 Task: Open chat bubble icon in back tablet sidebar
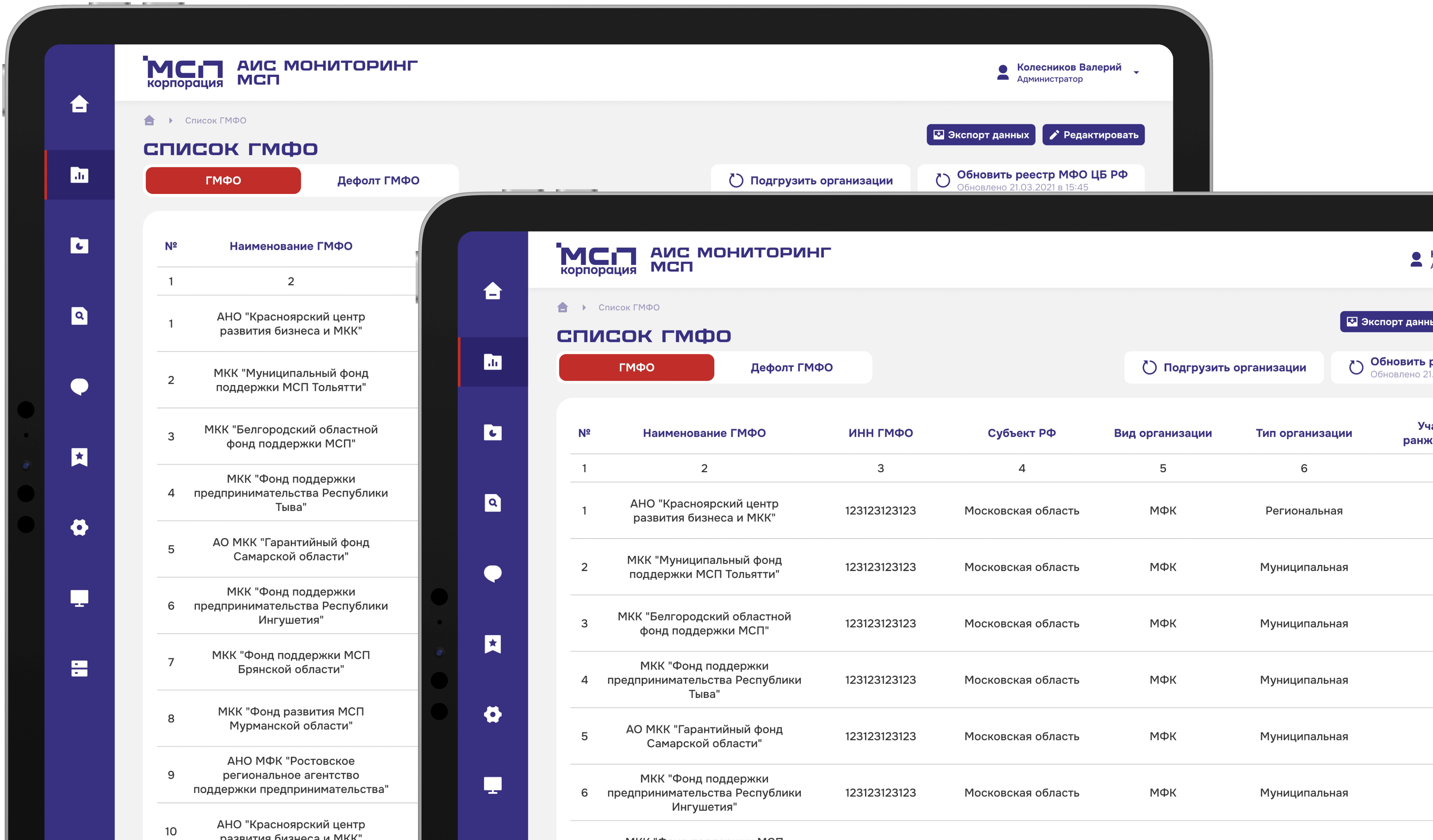point(79,386)
